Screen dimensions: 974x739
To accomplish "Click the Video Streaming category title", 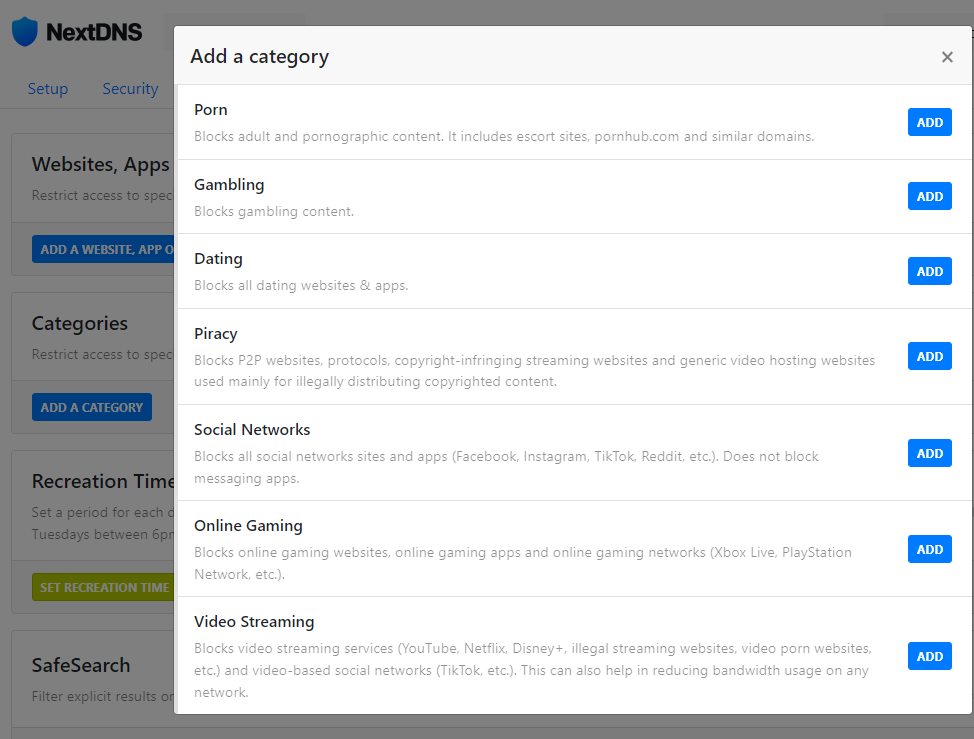I will point(254,622).
